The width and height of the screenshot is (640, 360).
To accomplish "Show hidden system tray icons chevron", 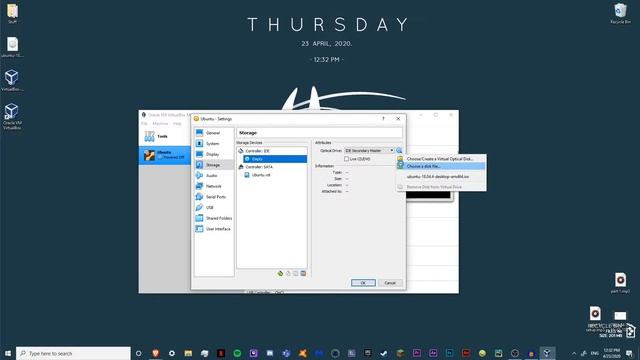I will (x=574, y=353).
